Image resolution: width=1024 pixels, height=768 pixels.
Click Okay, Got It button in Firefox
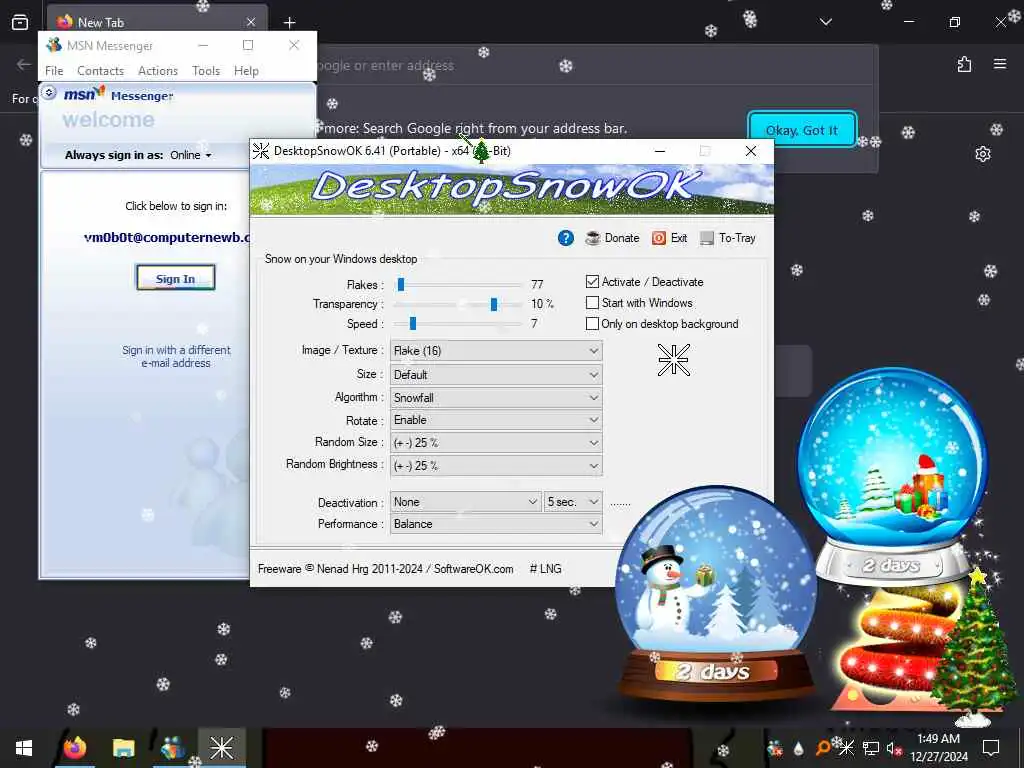(801, 130)
